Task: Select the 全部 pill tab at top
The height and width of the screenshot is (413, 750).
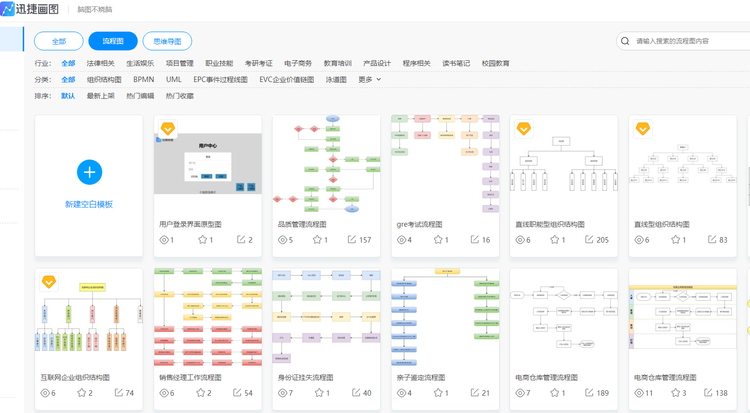Action: click(x=59, y=41)
